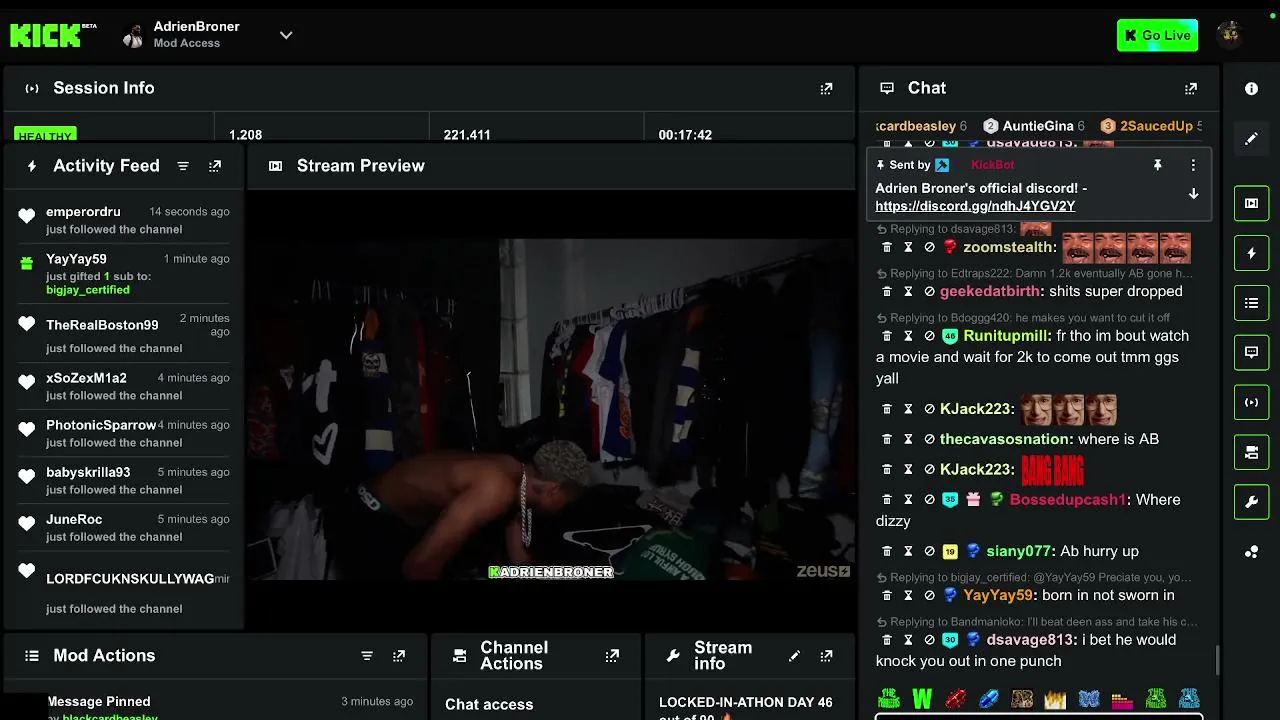Click emperordru in the Activity Feed
This screenshot has width=1280, height=720.
83,212
